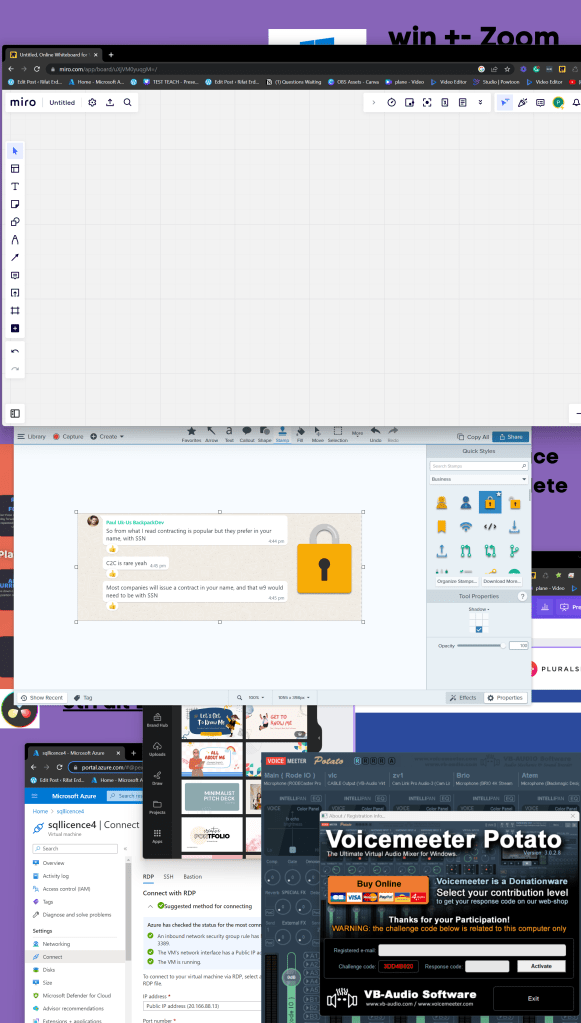Select the Pen tool in Miro's toolbar
Viewport: 581px width, 1023px height.
point(15,240)
